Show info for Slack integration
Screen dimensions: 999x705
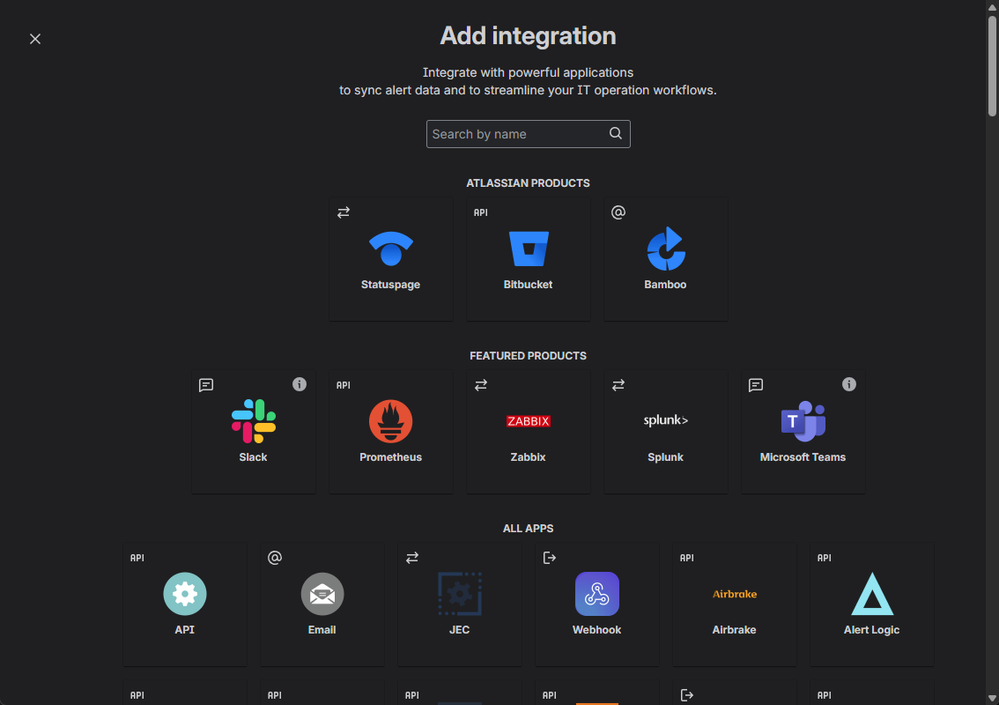[299, 384]
